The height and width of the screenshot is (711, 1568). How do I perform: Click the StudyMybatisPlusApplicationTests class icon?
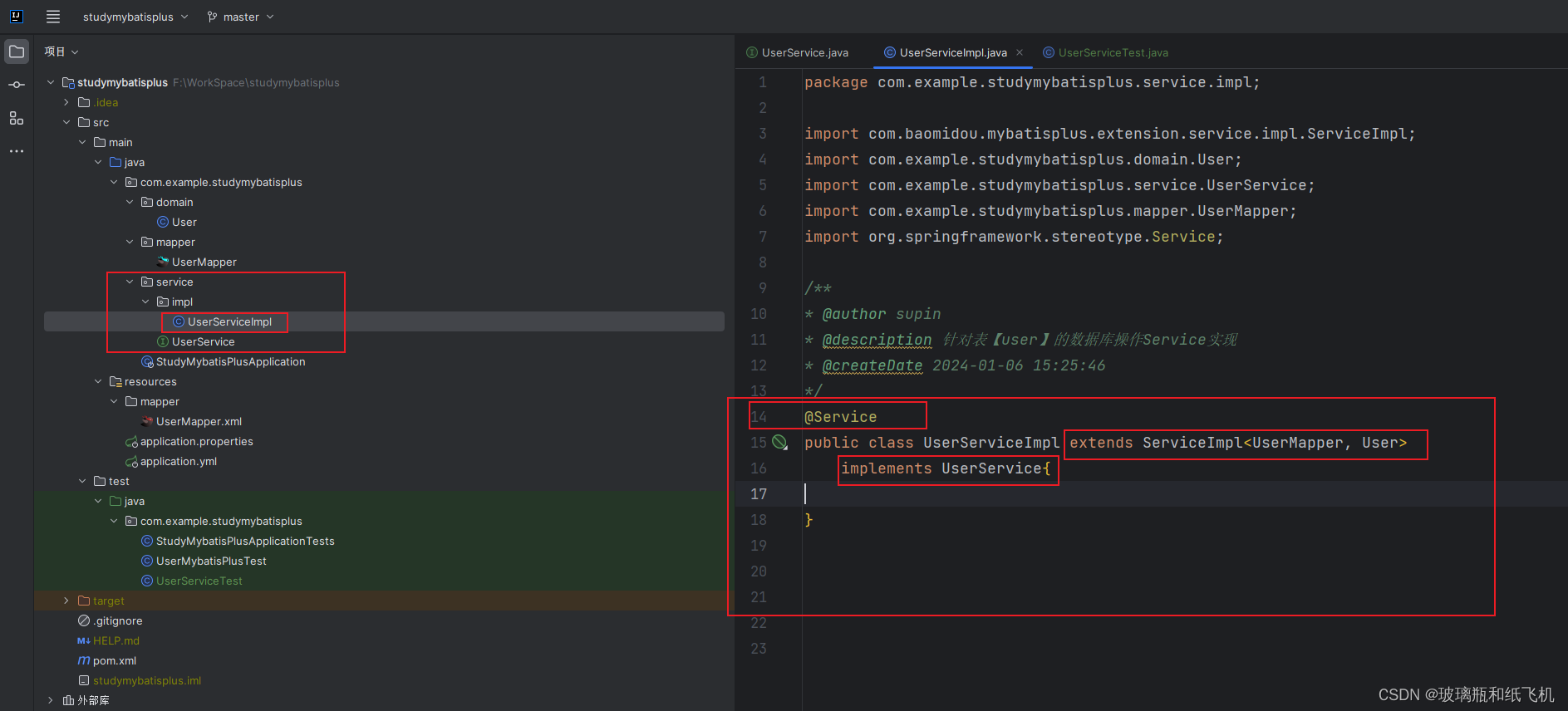coord(147,541)
